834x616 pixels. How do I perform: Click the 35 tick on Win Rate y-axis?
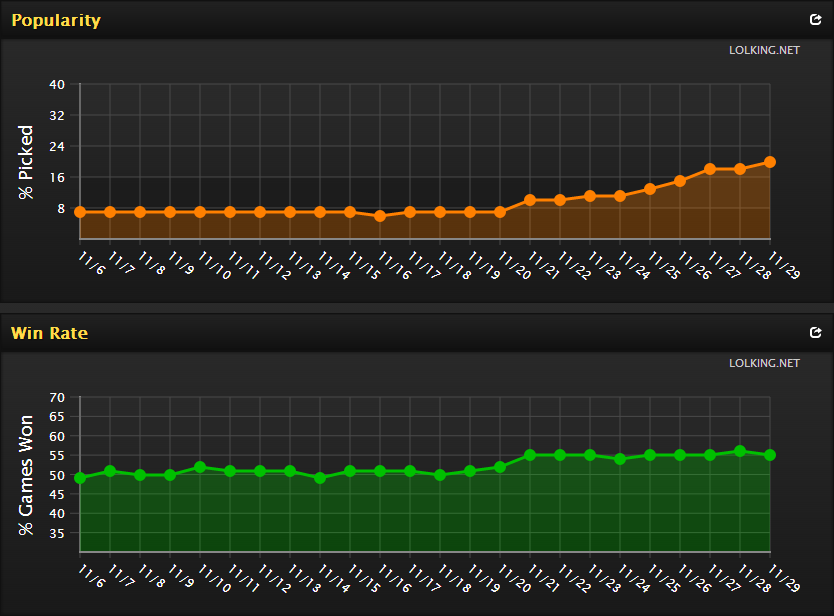57,533
